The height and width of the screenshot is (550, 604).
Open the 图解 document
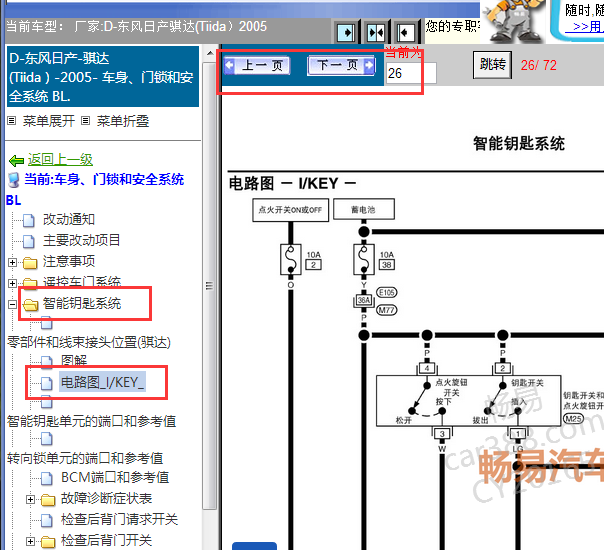point(74,361)
